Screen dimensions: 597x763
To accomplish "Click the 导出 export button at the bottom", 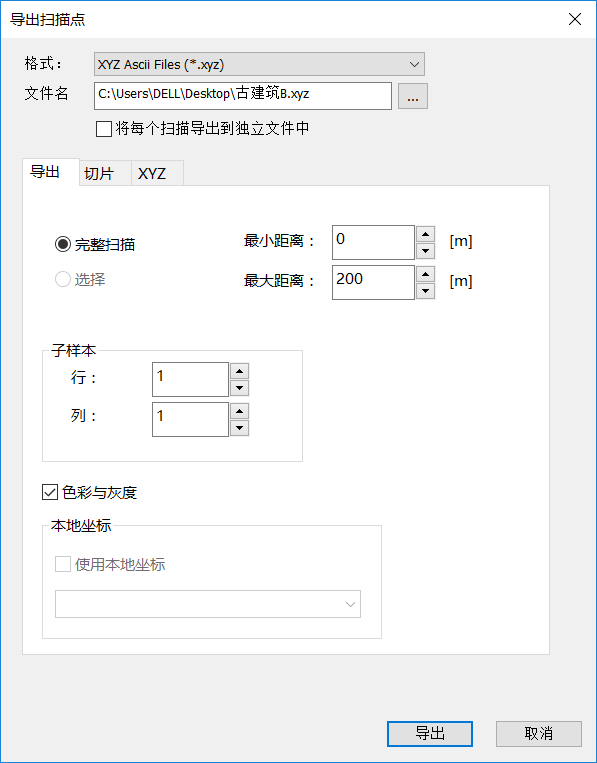I will (430, 733).
